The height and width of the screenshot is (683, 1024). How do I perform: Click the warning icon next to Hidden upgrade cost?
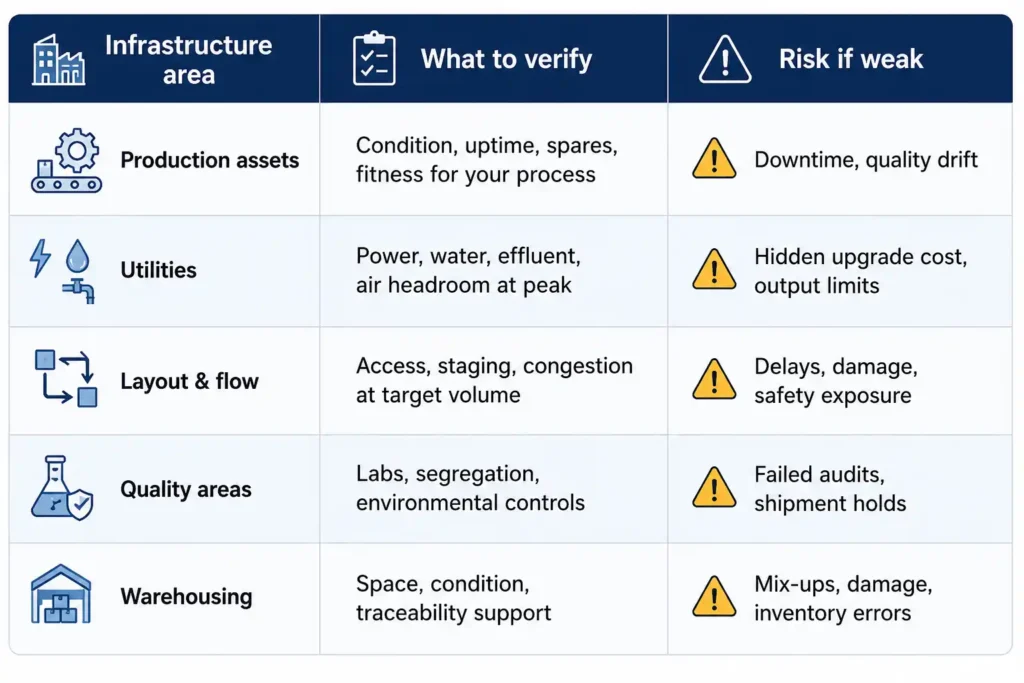point(714,269)
